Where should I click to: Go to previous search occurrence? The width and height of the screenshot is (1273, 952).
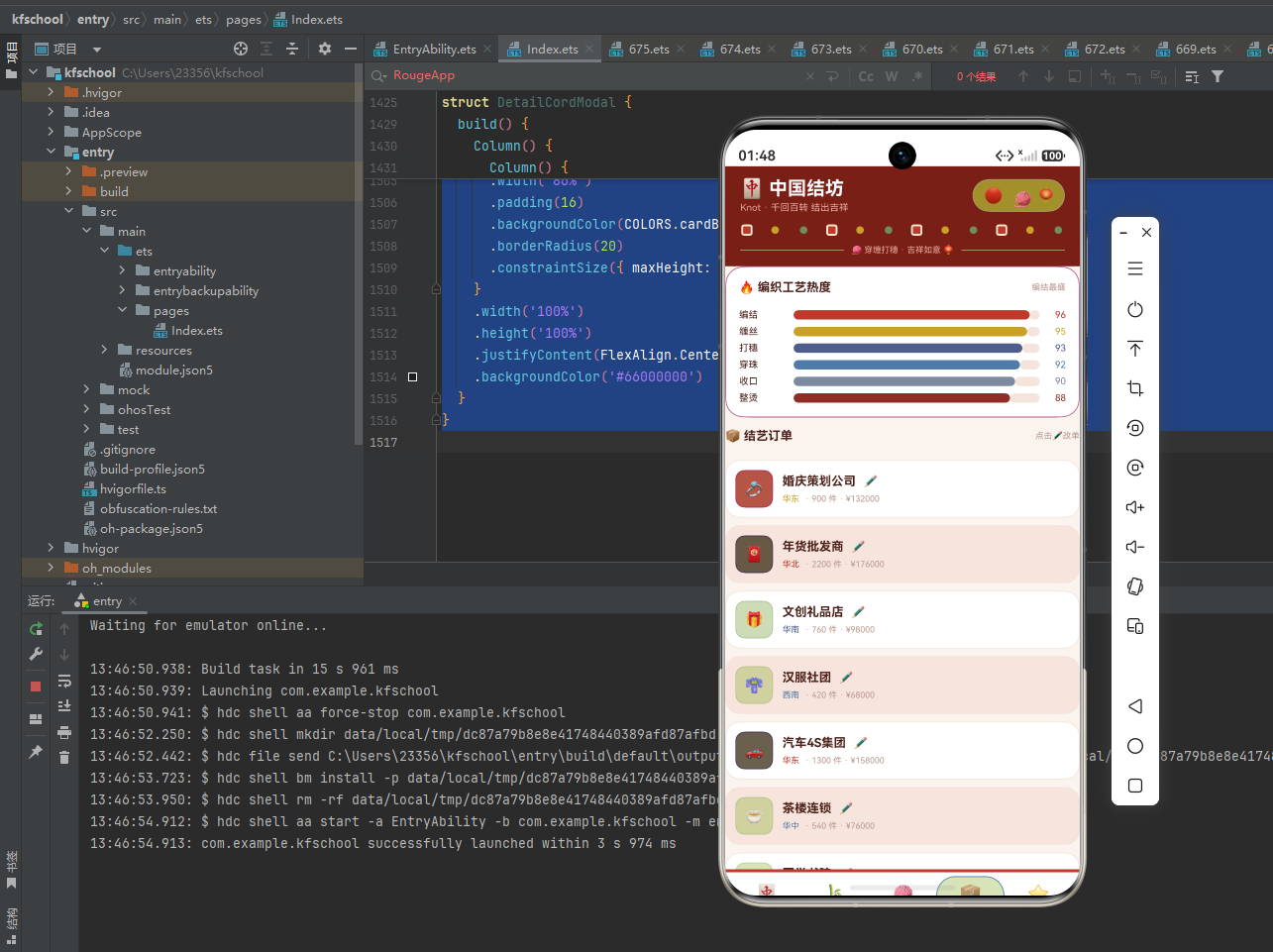pyautogui.click(x=1023, y=76)
